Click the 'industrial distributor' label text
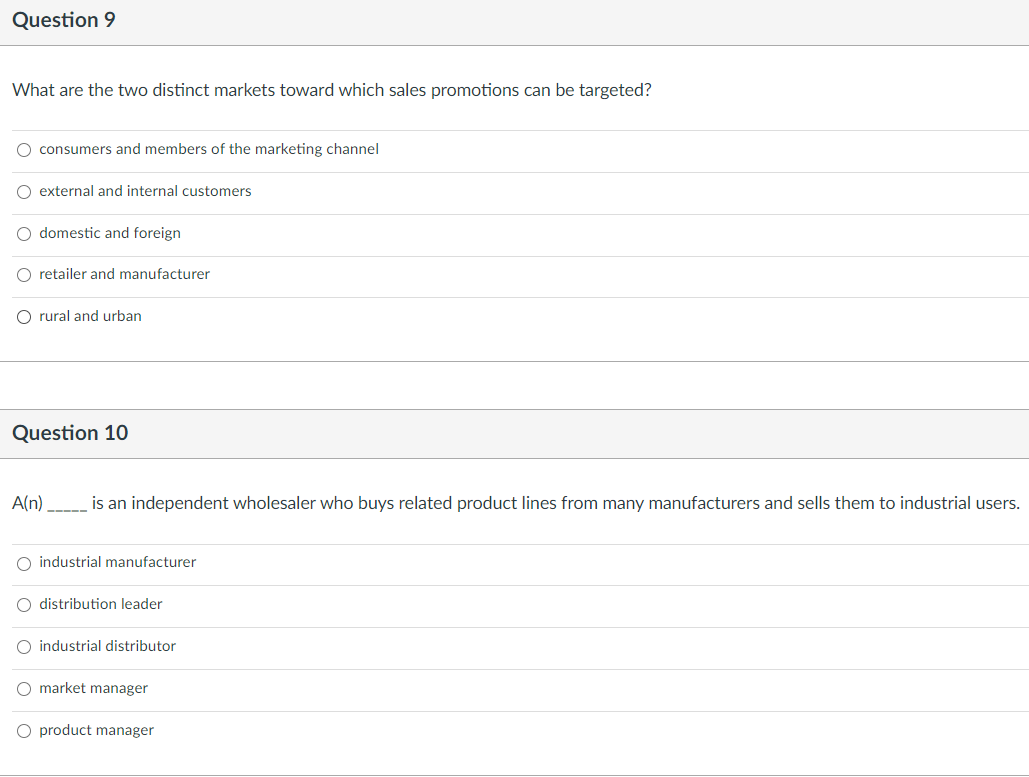Viewport: 1029px width, 777px height. pyautogui.click(x=107, y=646)
